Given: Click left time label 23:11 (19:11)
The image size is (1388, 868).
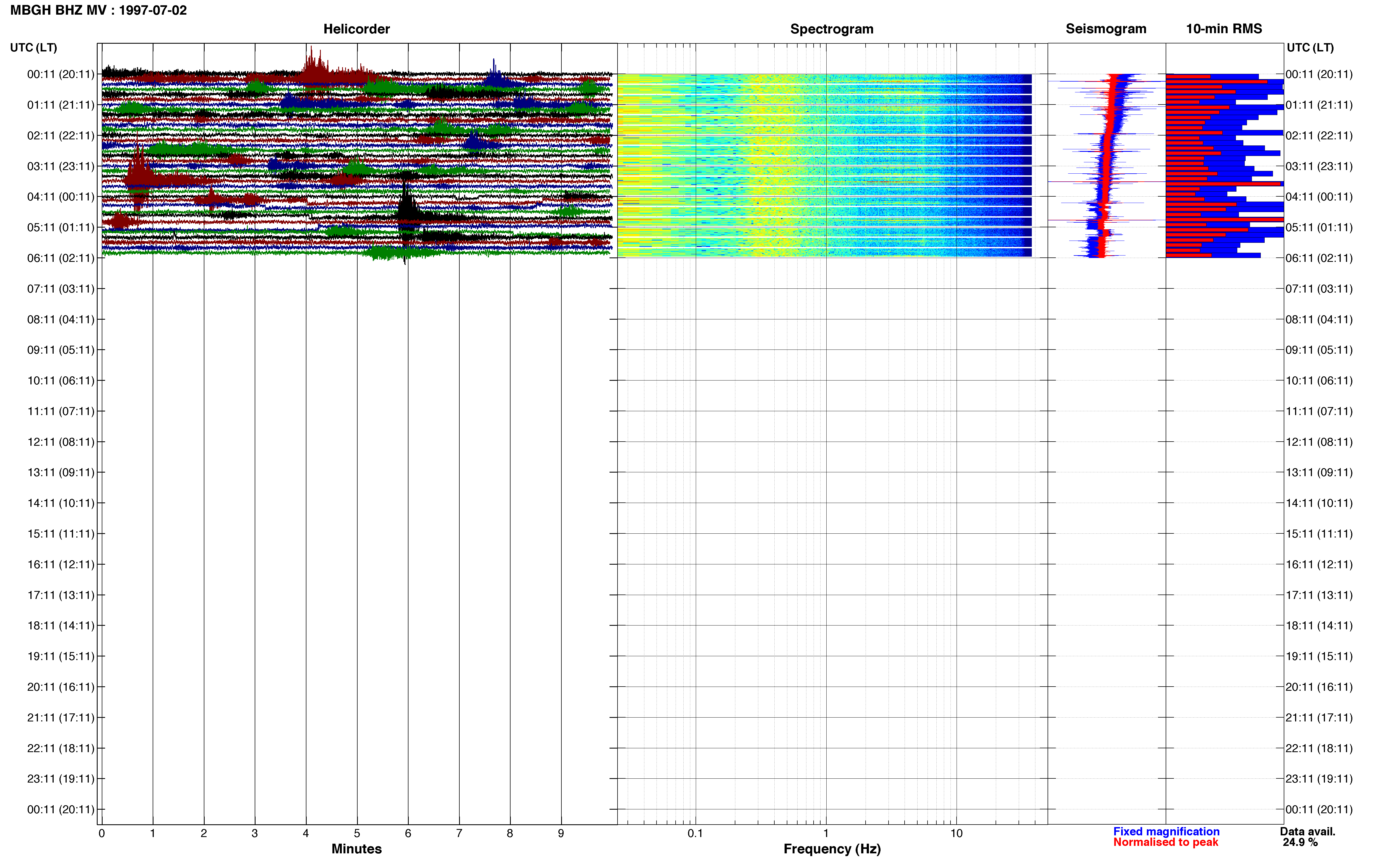Looking at the screenshot, I should click(61, 779).
